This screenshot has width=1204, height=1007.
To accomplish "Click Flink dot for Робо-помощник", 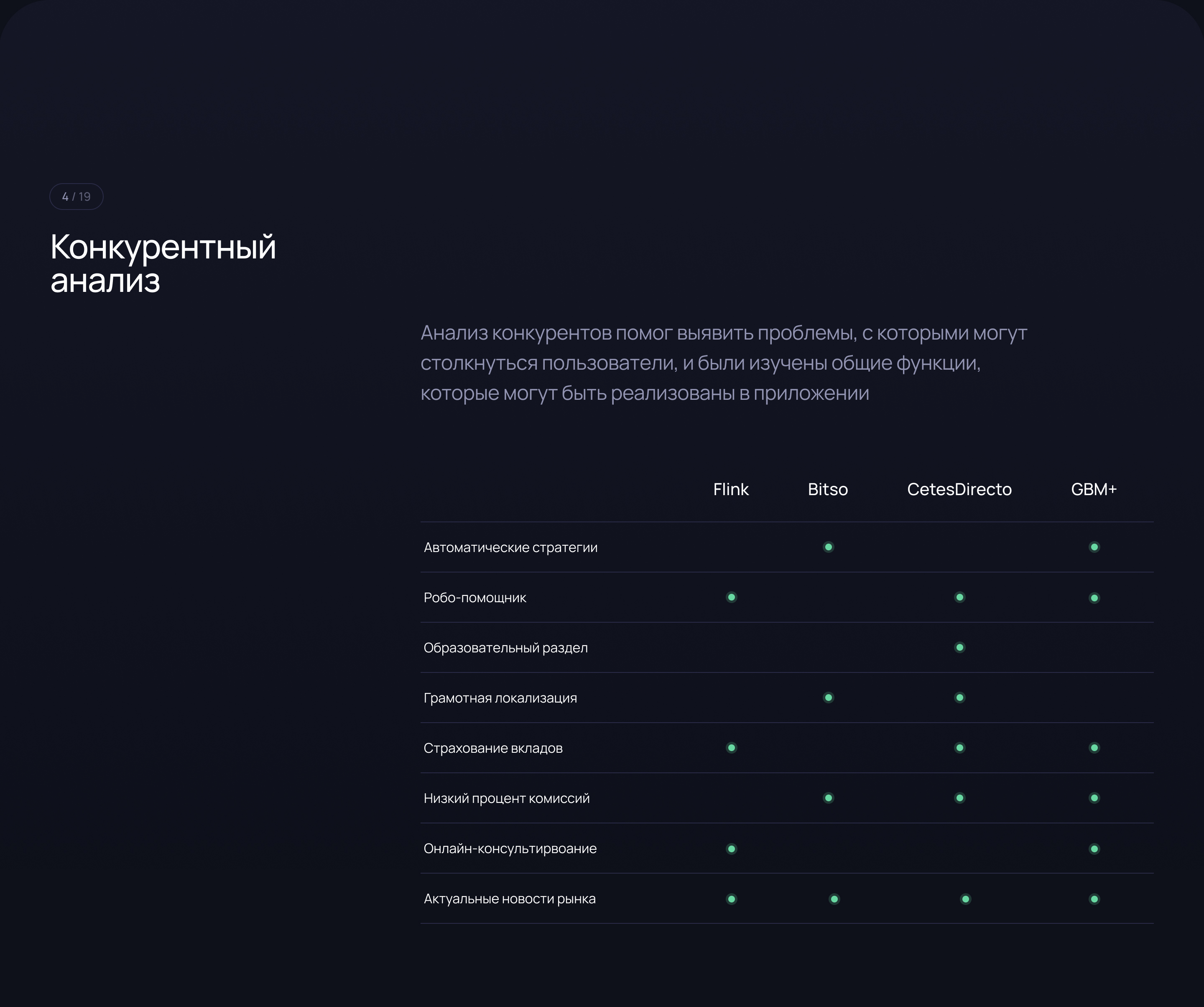I will 732,598.
